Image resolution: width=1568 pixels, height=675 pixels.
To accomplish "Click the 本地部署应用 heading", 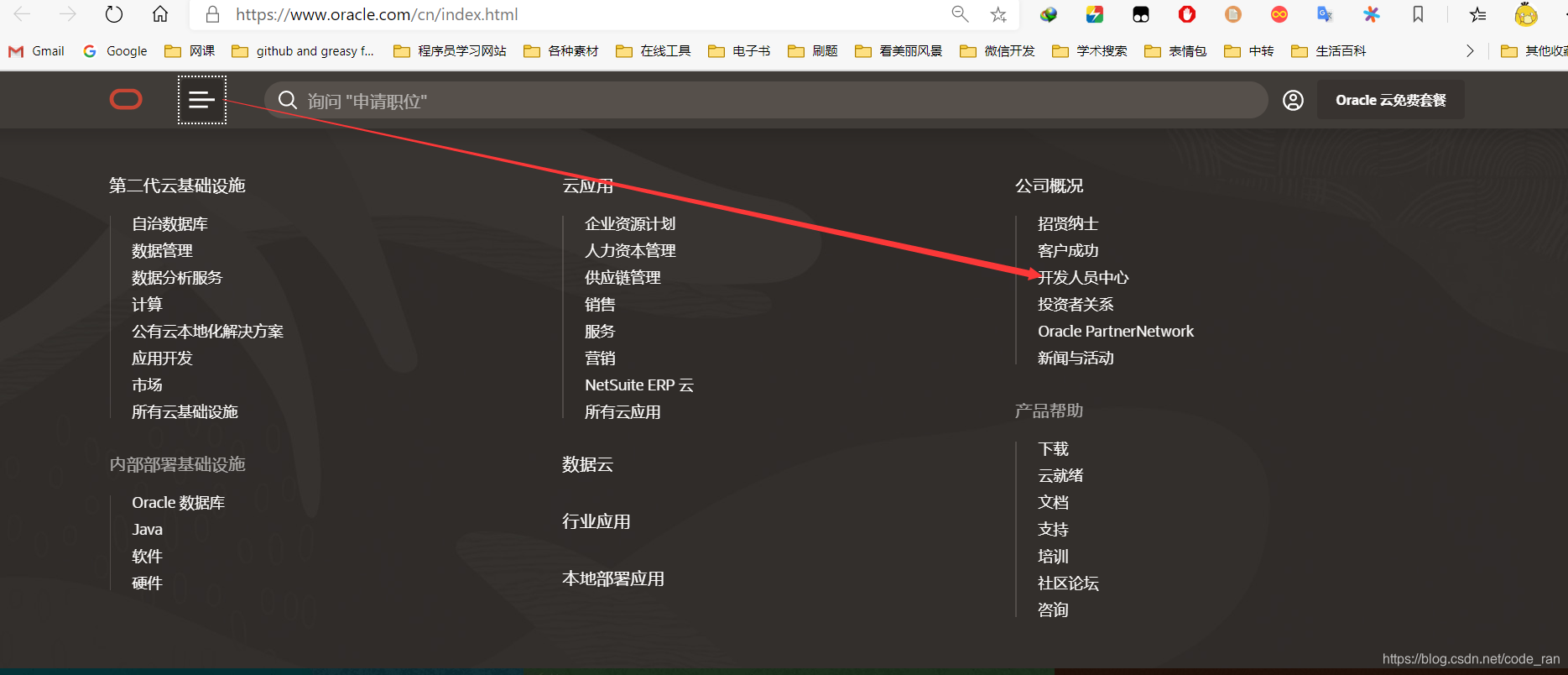I will (x=612, y=578).
